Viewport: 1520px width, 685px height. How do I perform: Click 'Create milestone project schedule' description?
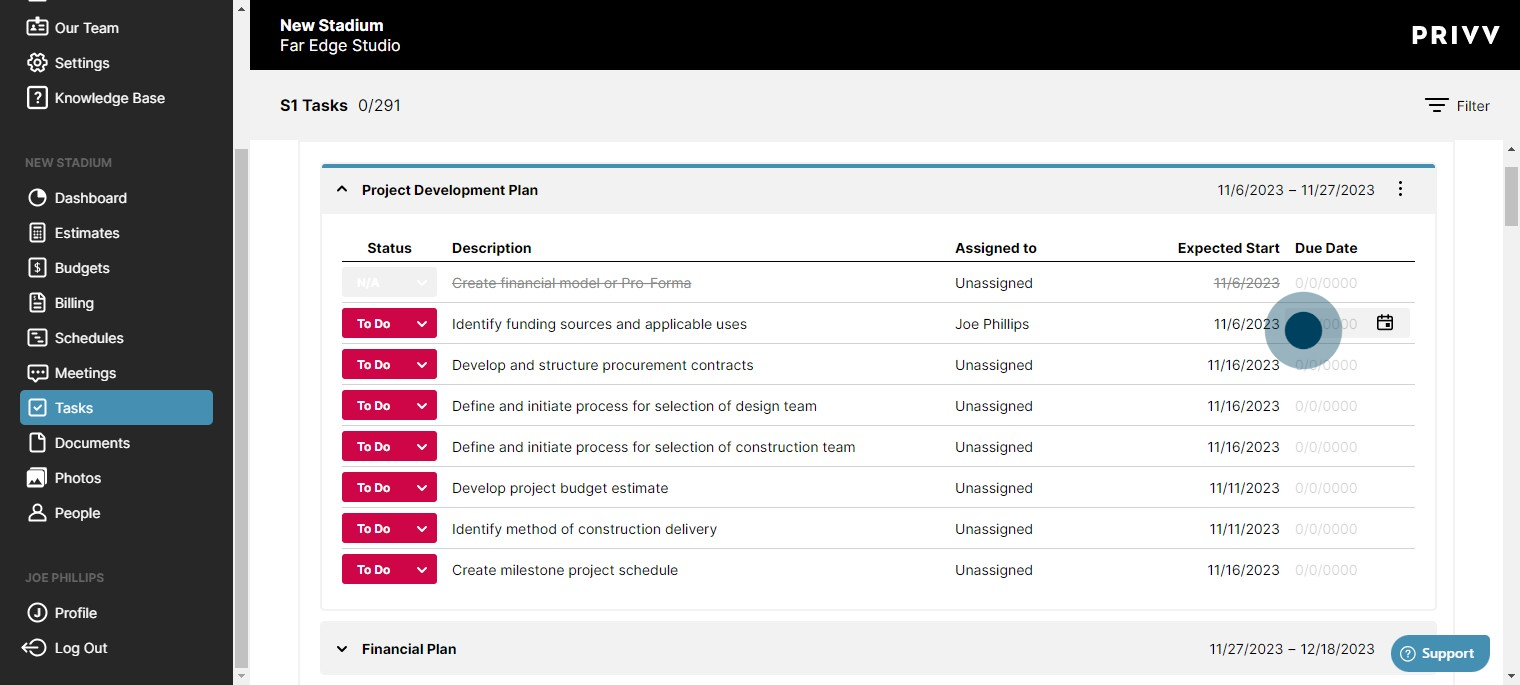[565, 570]
